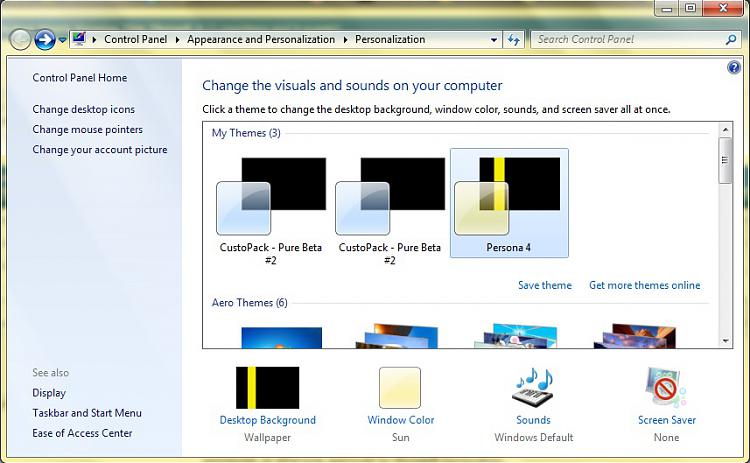This screenshot has height=463, width=750.
Task: Open the address bar history dropdown
Action: tap(494, 40)
